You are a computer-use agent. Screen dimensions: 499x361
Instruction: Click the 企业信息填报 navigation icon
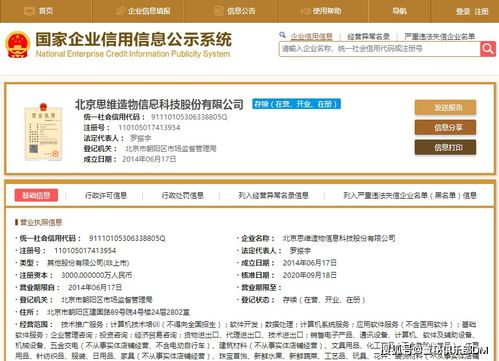(x=120, y=11)
